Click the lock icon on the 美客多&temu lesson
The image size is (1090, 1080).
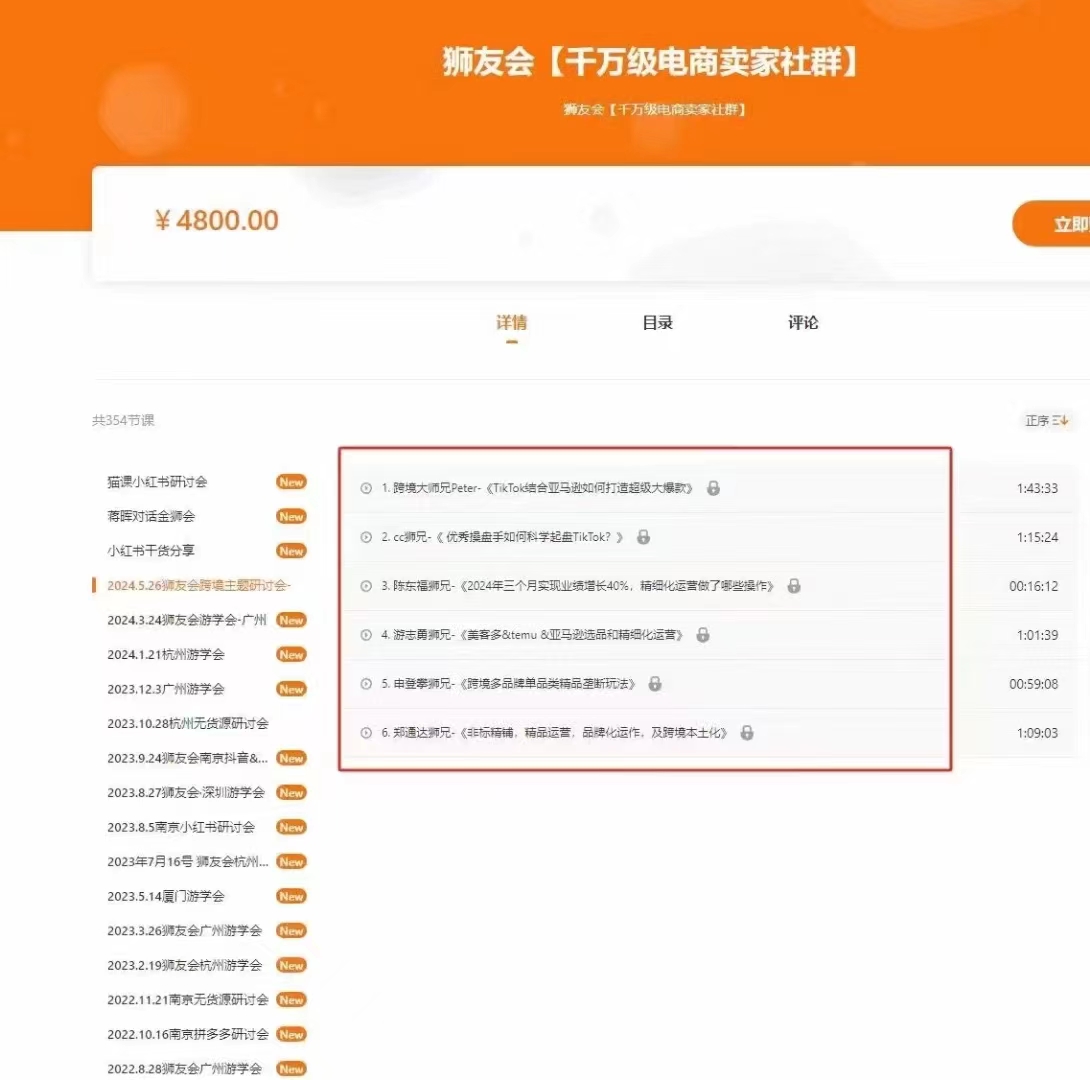(703, 635)
